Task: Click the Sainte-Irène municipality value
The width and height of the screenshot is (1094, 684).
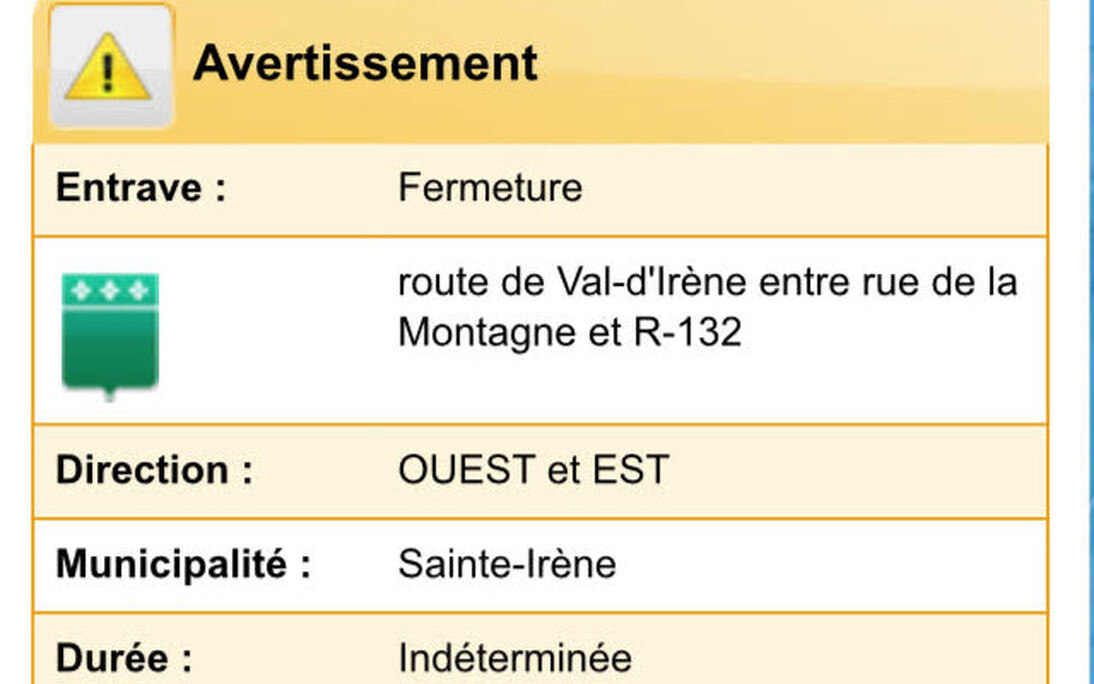Action: click(x=507, y=564)
